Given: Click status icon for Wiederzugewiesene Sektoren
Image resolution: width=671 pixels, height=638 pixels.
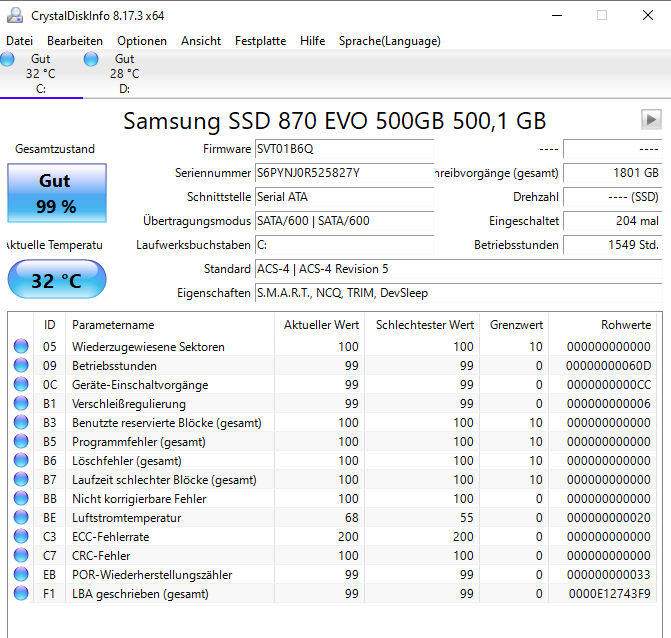Looking at the screenshot, I should click(21, 346).
